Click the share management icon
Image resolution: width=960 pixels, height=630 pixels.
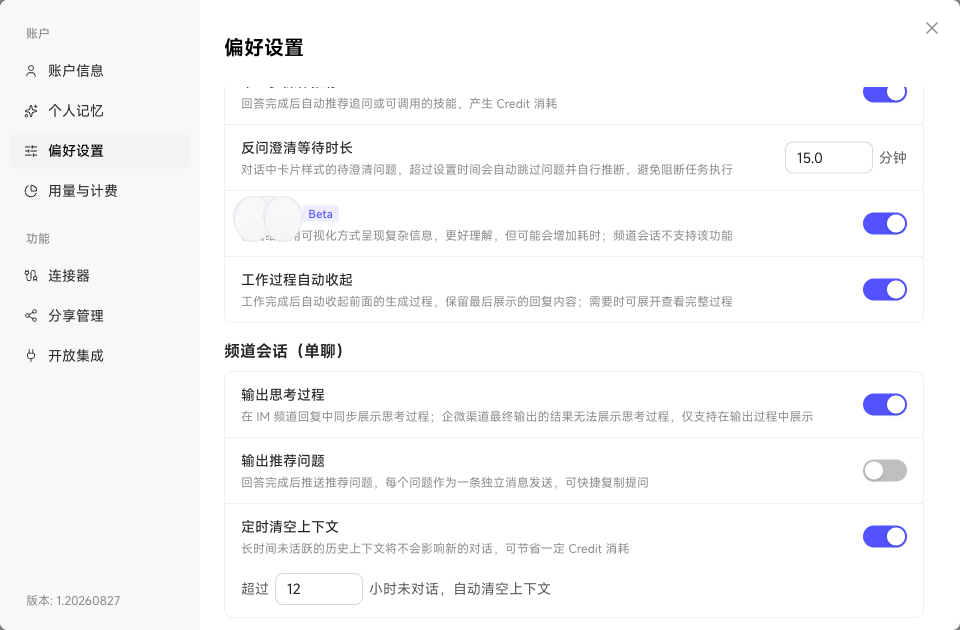[31, 316]
